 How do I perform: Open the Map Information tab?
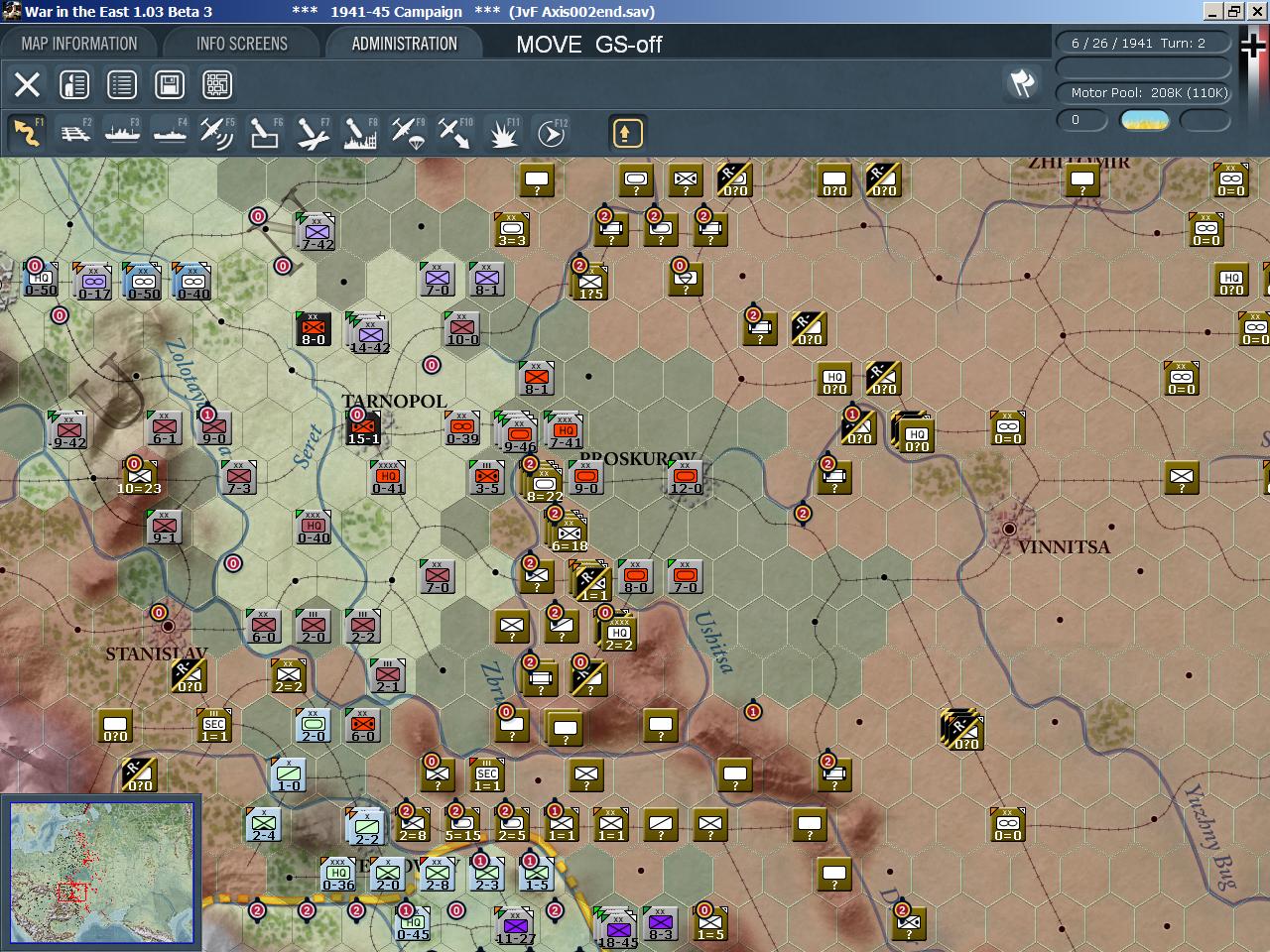pyautogui.click(x=79, y=44)
